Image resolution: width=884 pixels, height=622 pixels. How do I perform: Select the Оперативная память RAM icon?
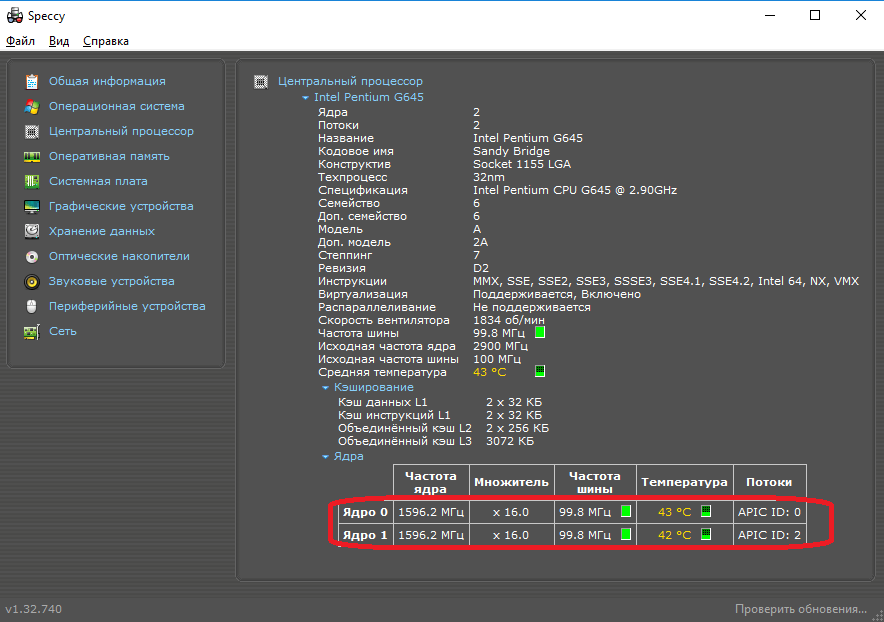click(x=32, y=156)
